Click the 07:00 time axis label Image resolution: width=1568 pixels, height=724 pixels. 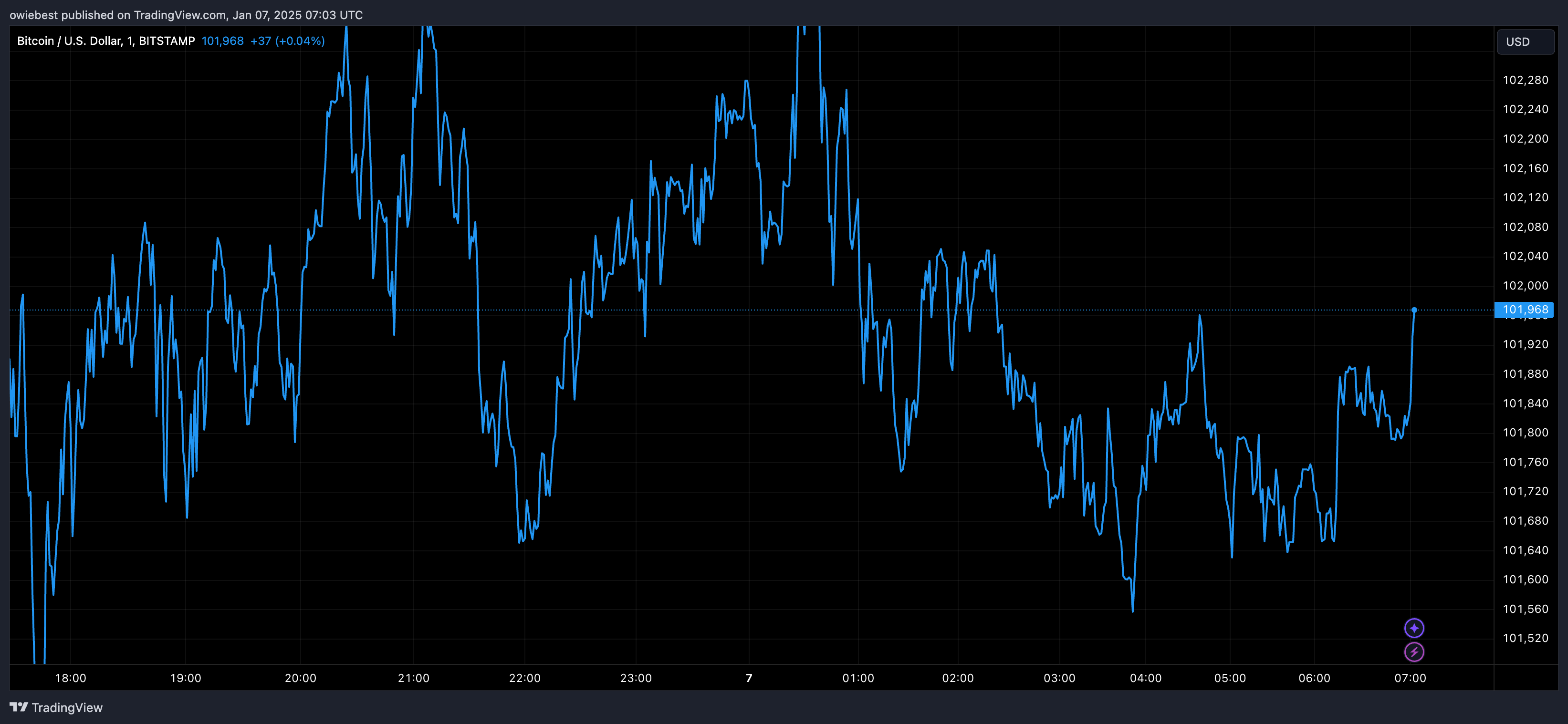tap(1411, 678)
